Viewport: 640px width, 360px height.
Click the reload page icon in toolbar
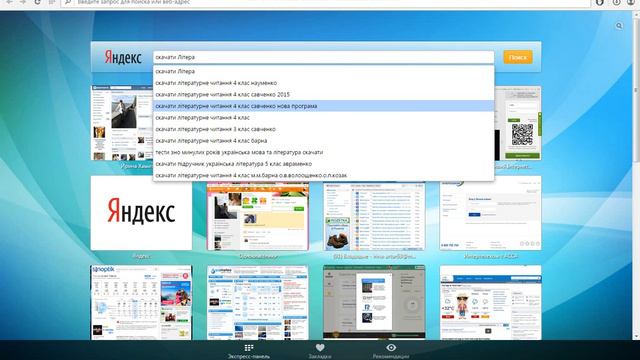point(37,2)
